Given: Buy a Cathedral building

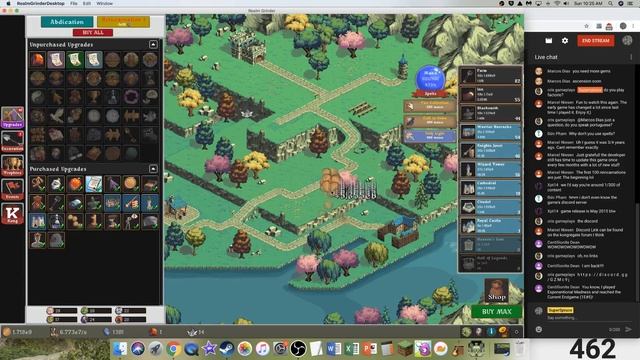Looking at the screenshot, I should (491, 188).
